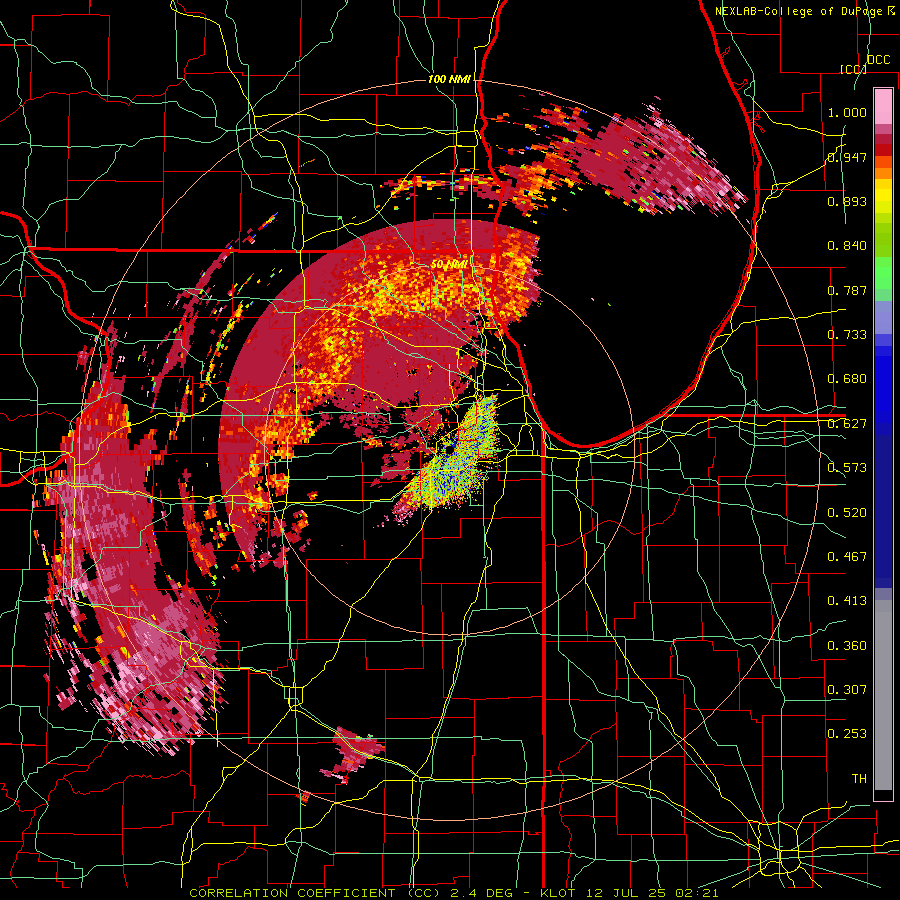Select the 0.573 scale value
The width and height of the screenshot is (900, 900).
(847, 468)
